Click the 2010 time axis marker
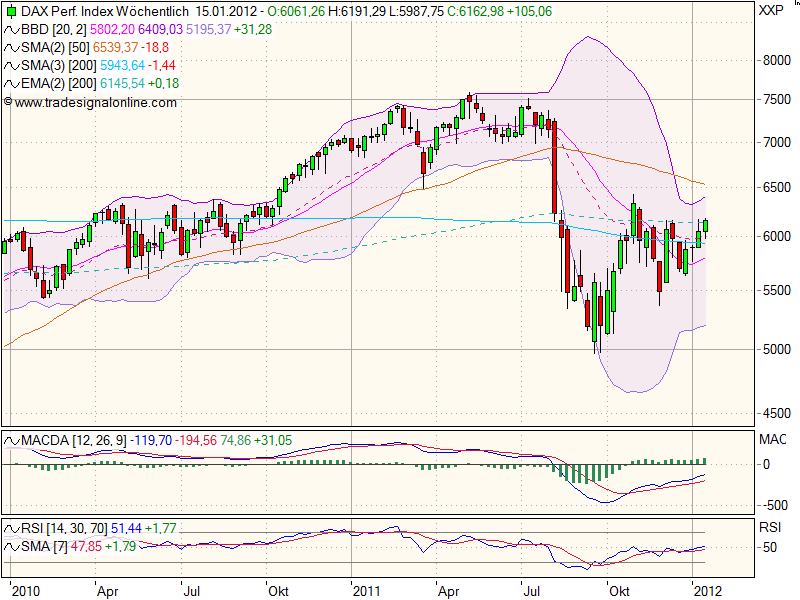Image resolution: width=800 pixels, height=600 pixels. 26,591
